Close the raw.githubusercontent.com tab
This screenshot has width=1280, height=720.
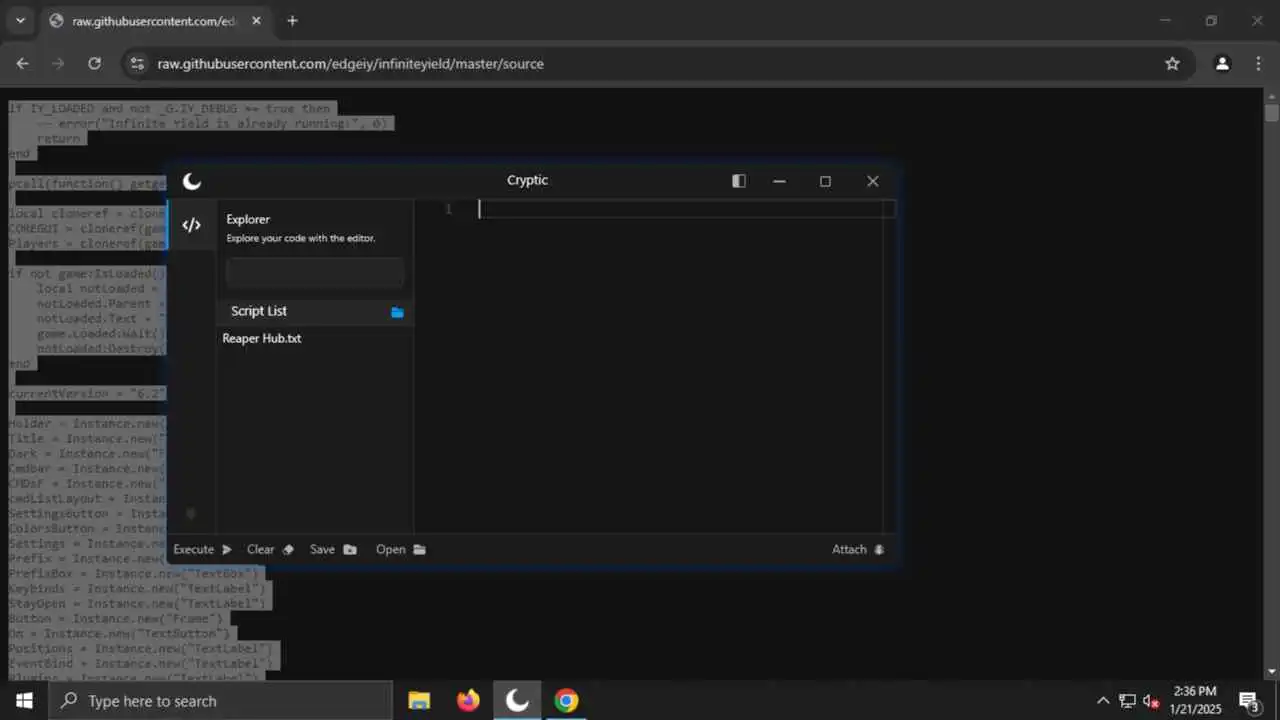point(255,21)
